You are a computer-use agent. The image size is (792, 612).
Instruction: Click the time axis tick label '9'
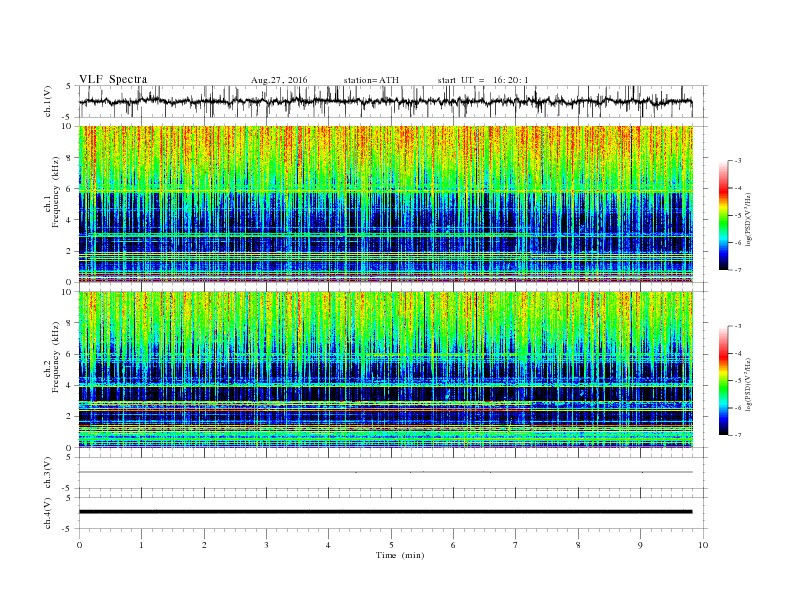(x=640, y=545)
